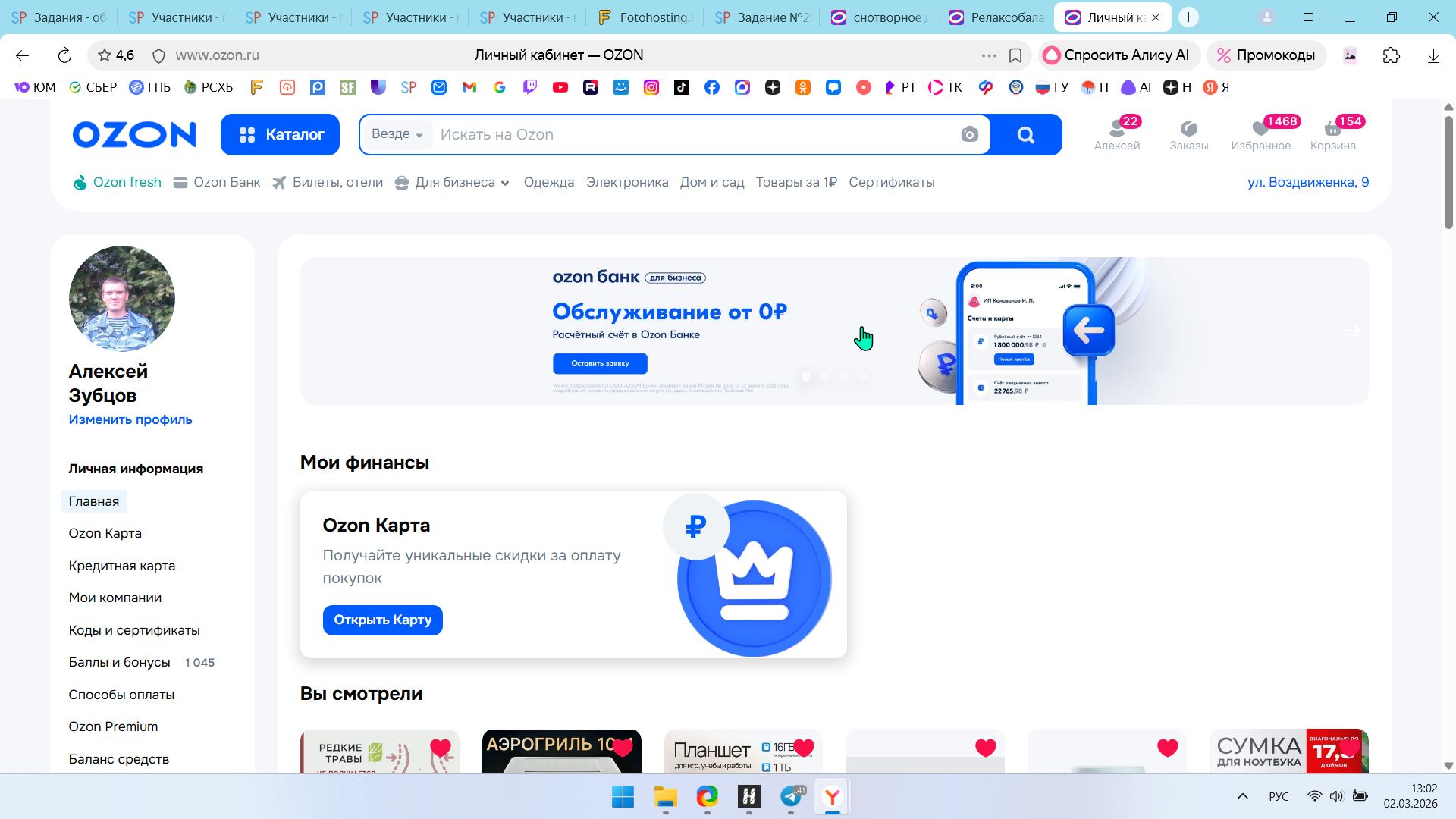Open Ozon Карта in sidebar menu

point(105,533)
